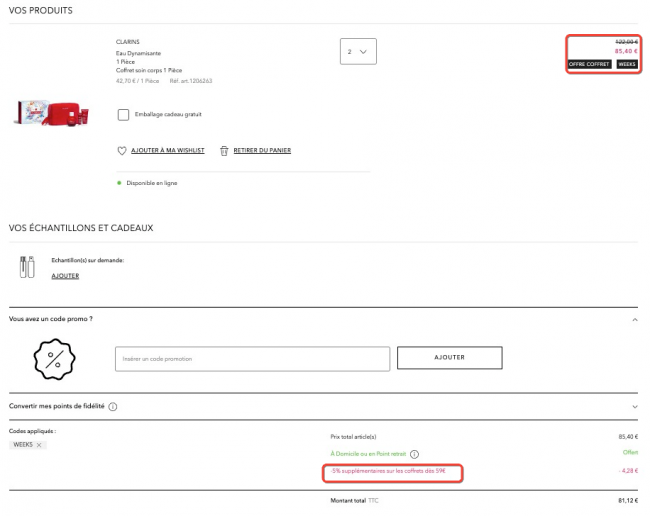Click the trash bin icon
650x516 pixels.
[x=224, y=151]
